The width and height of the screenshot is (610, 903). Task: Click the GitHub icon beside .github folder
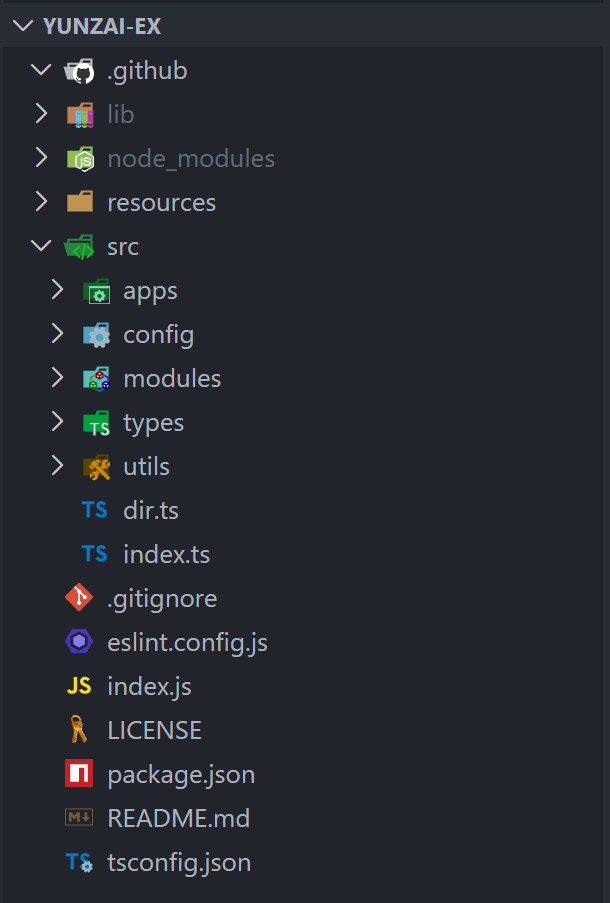pos(79,70)
